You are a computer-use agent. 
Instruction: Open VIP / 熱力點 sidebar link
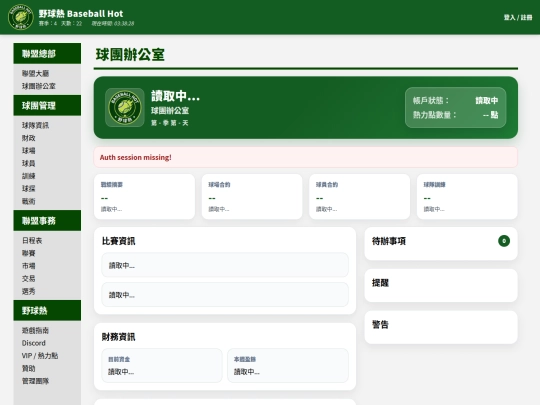pos(40,356)
